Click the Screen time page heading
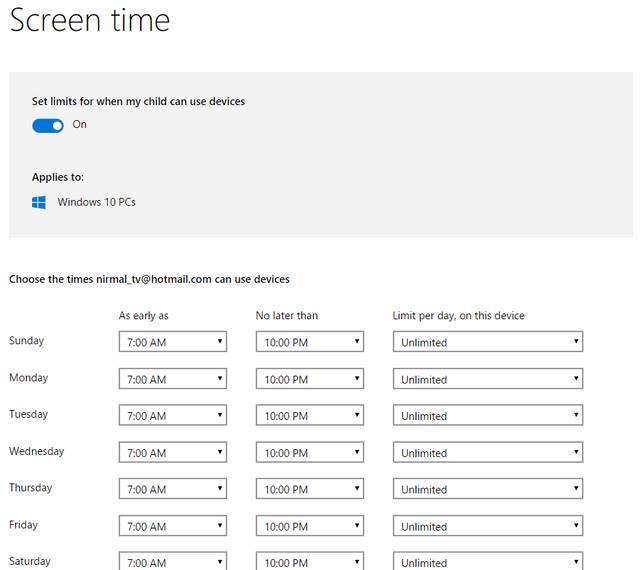The height and width of the screenshot is (570, 640). coord(90,20)
